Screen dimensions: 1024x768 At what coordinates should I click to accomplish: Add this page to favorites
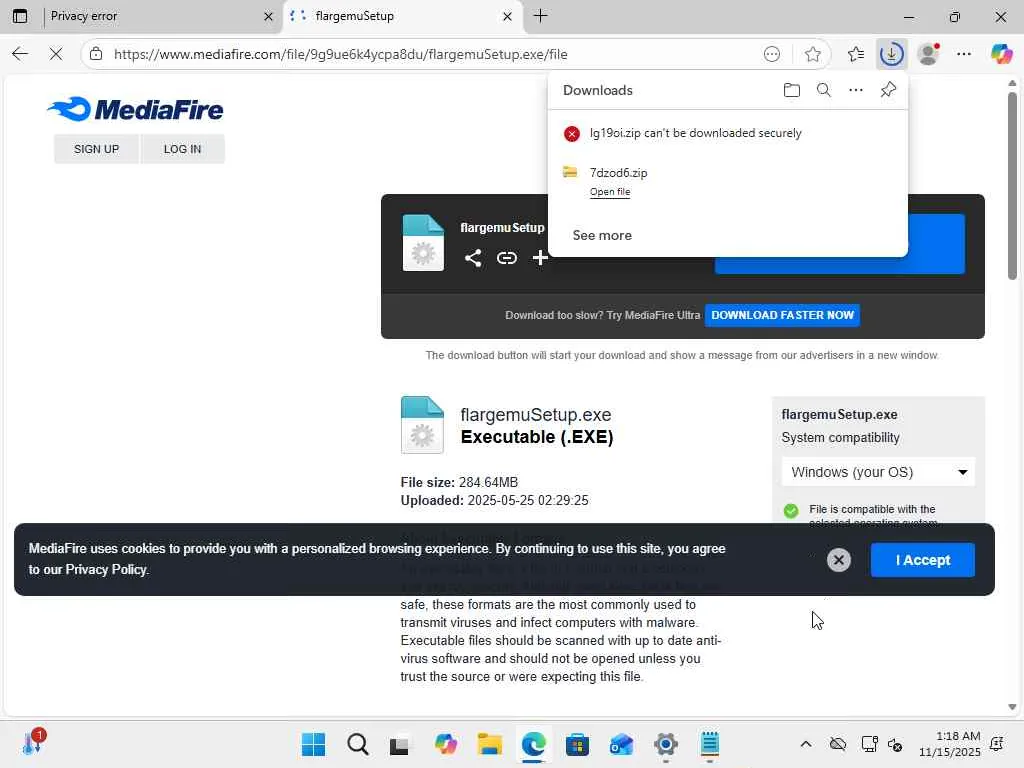[x=812, y=54]
